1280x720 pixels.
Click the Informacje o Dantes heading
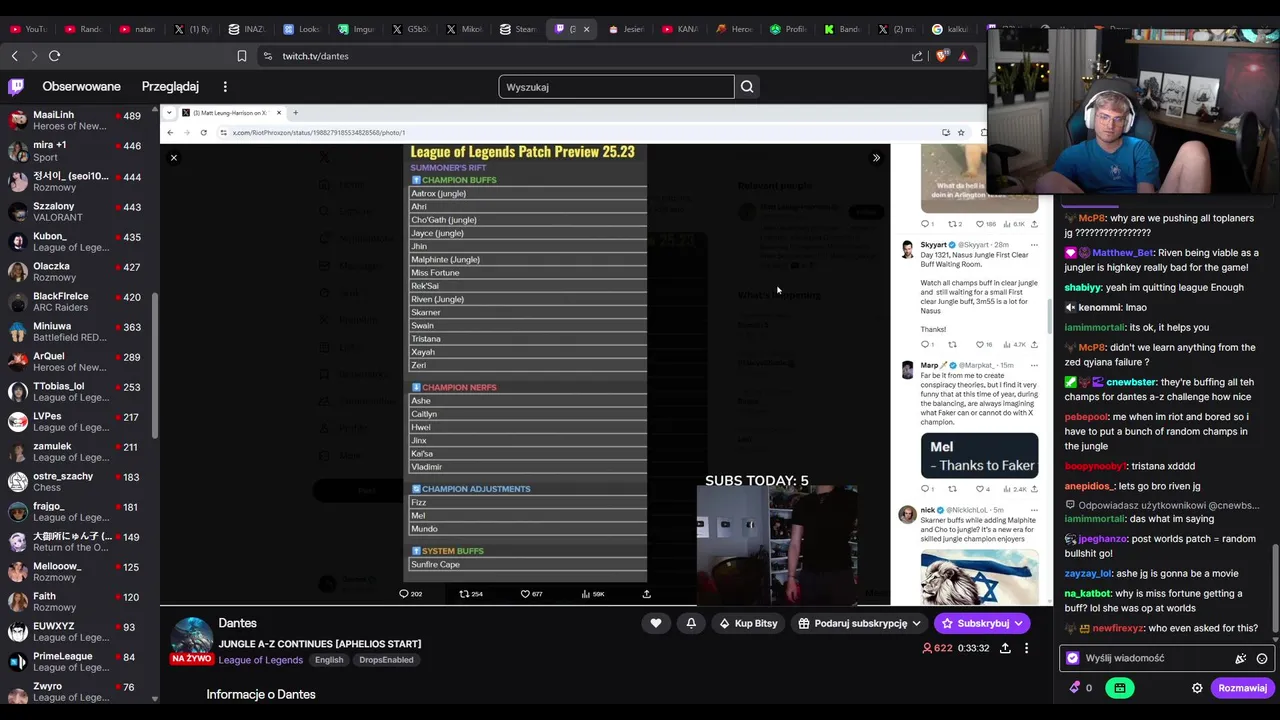point(261,694)
